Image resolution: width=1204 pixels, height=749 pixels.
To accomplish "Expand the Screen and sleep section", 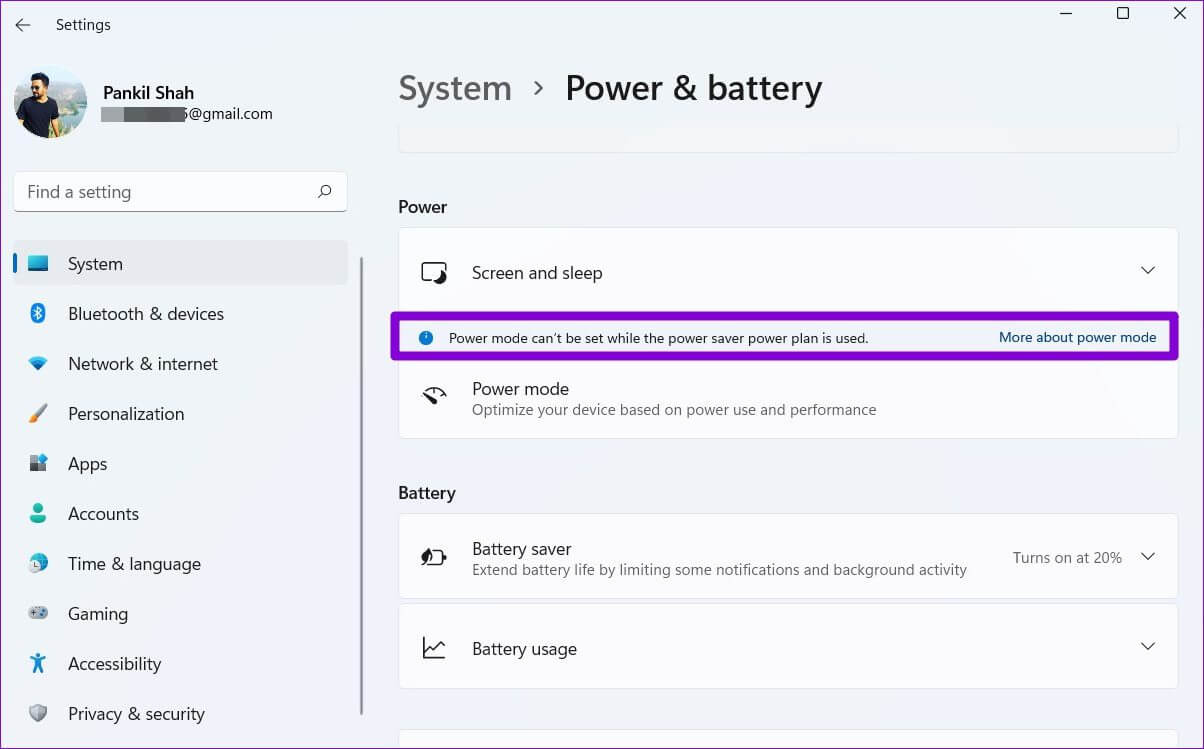I will click(x=1148, y=271).
